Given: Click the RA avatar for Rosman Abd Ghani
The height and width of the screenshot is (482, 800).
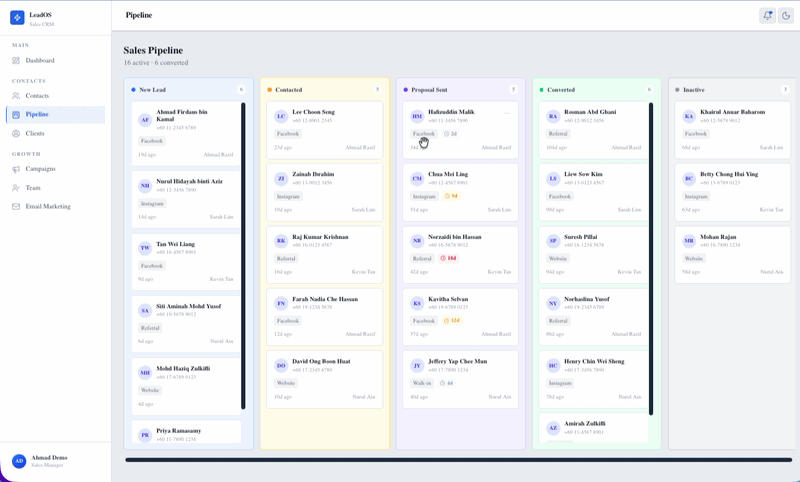Looking at the screenshot, I should (x=553, y=117).
